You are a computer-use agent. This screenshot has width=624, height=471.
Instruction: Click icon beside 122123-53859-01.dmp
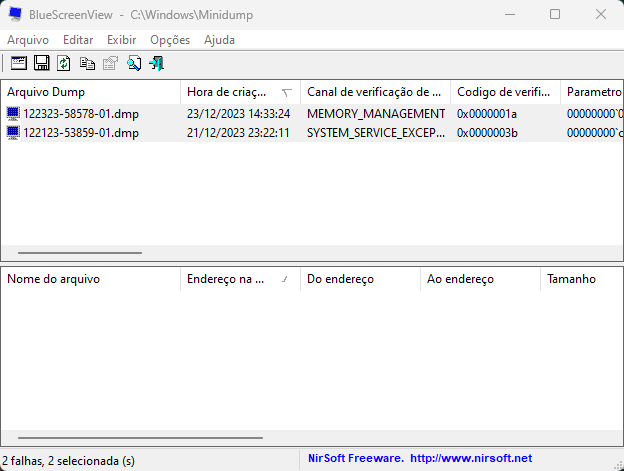coord(13,132)
